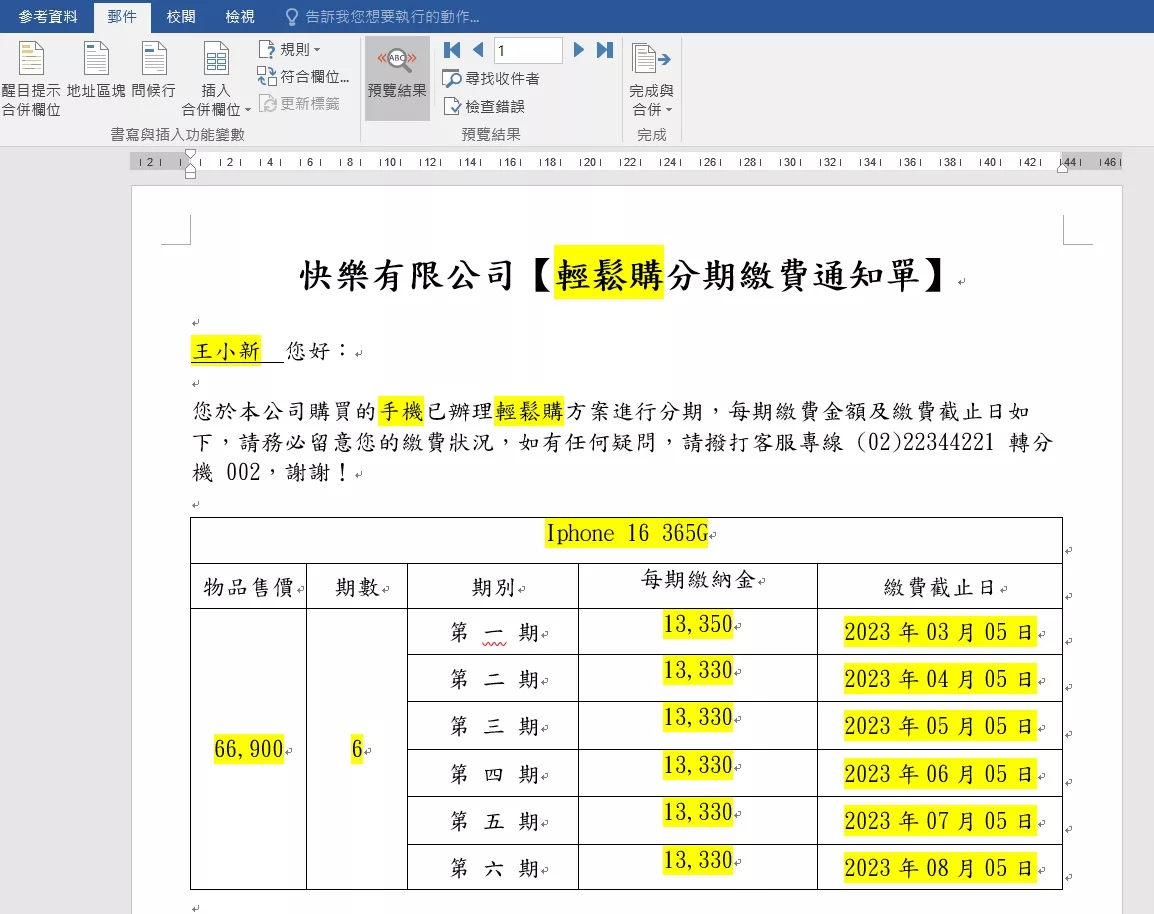Go to the last record

coord(605,50)
